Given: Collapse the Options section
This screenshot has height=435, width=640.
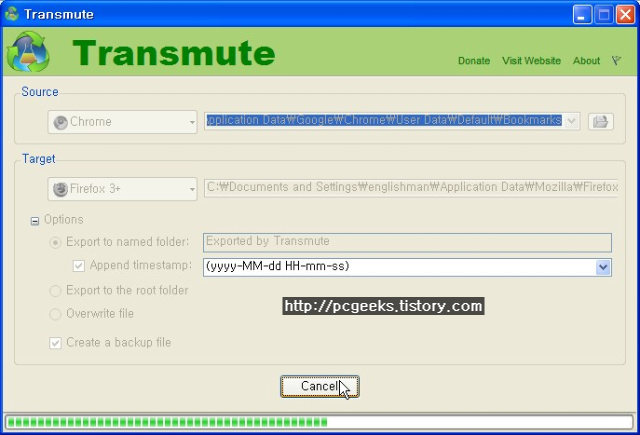Looking at the screenshot, I should [x=35, y=221].
